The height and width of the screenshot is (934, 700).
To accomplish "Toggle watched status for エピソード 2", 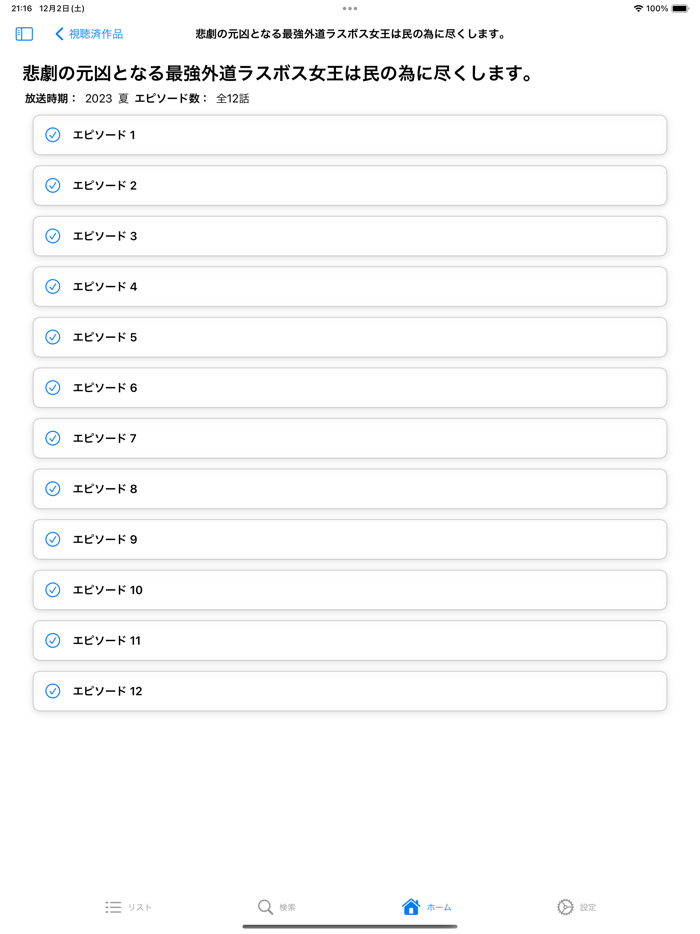I will coord(52,186).
